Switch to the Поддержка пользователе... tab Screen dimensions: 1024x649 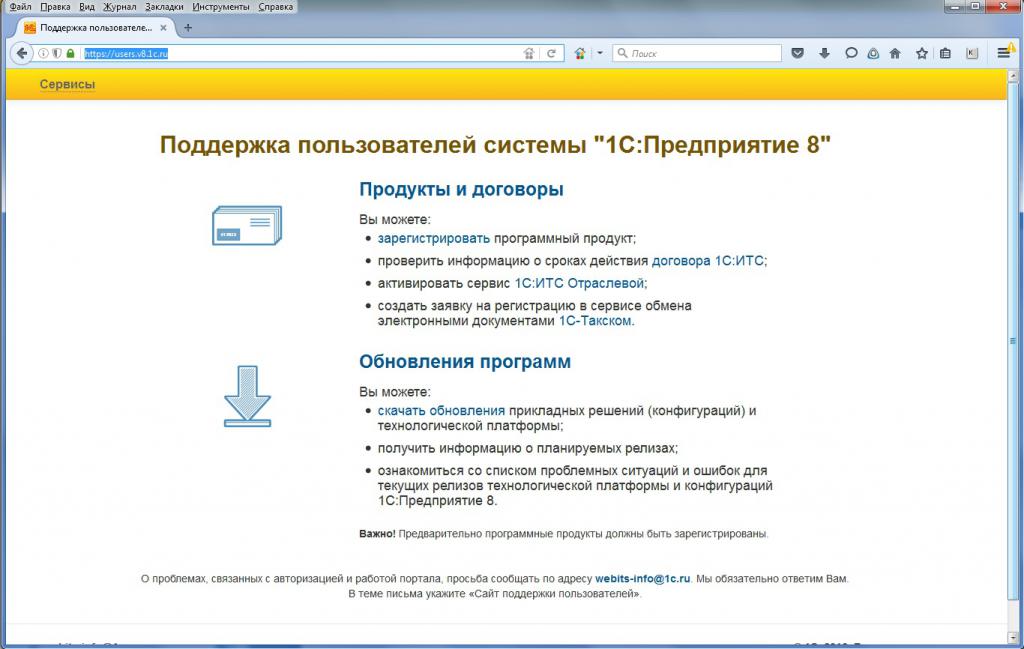tap(95, 28)
